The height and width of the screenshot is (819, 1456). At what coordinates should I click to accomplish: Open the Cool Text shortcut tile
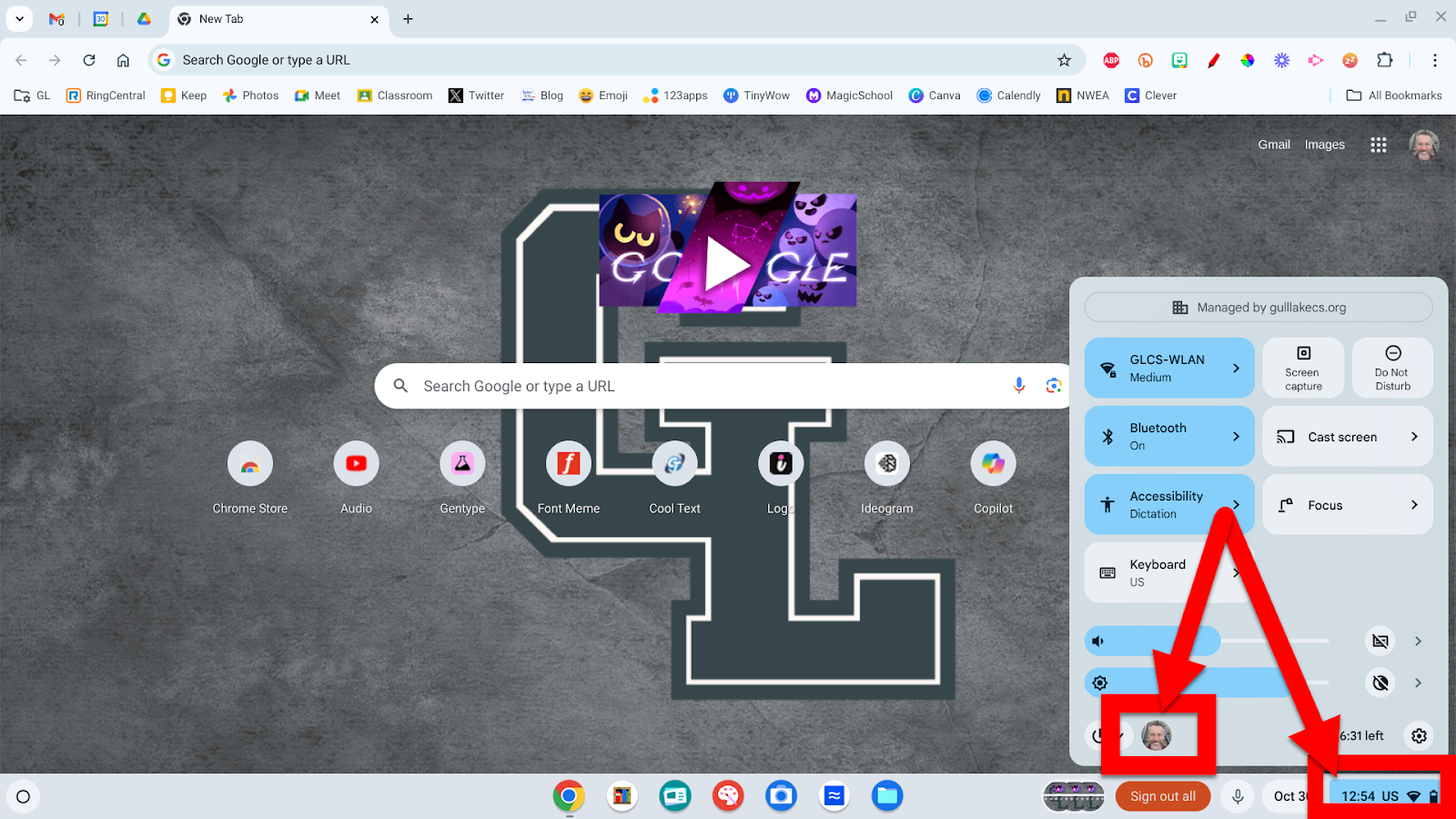[x=675, y=479]
